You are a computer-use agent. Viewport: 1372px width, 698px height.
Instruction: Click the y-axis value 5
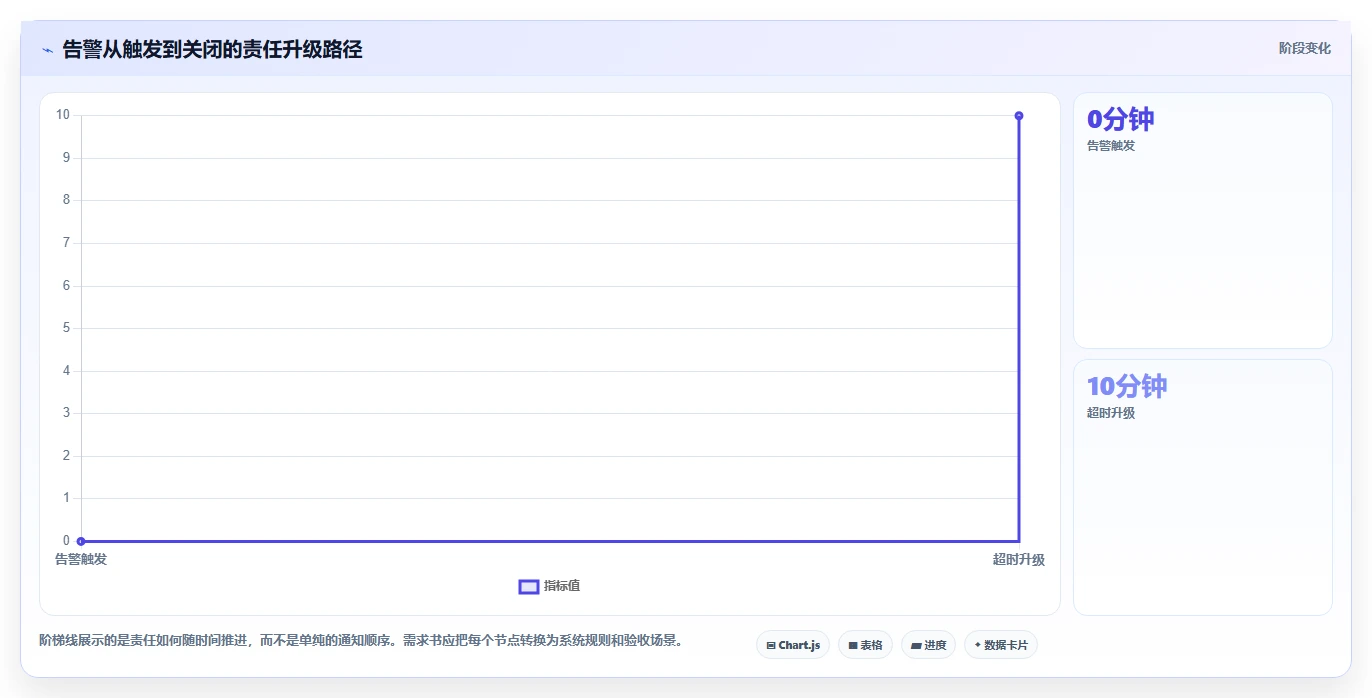click(66, 328)
